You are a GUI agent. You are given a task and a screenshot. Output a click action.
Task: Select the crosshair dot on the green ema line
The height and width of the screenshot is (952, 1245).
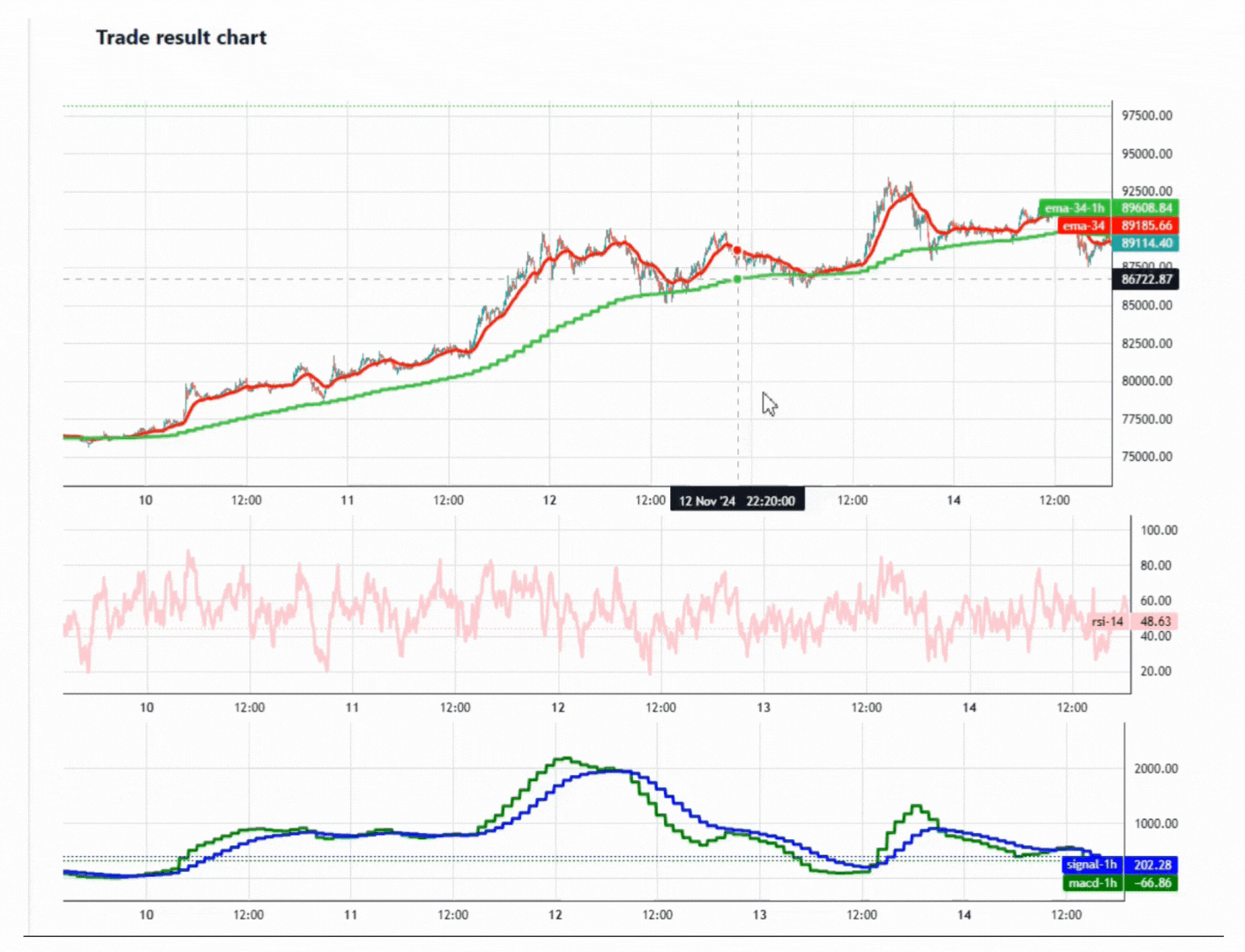pos(737,279)
